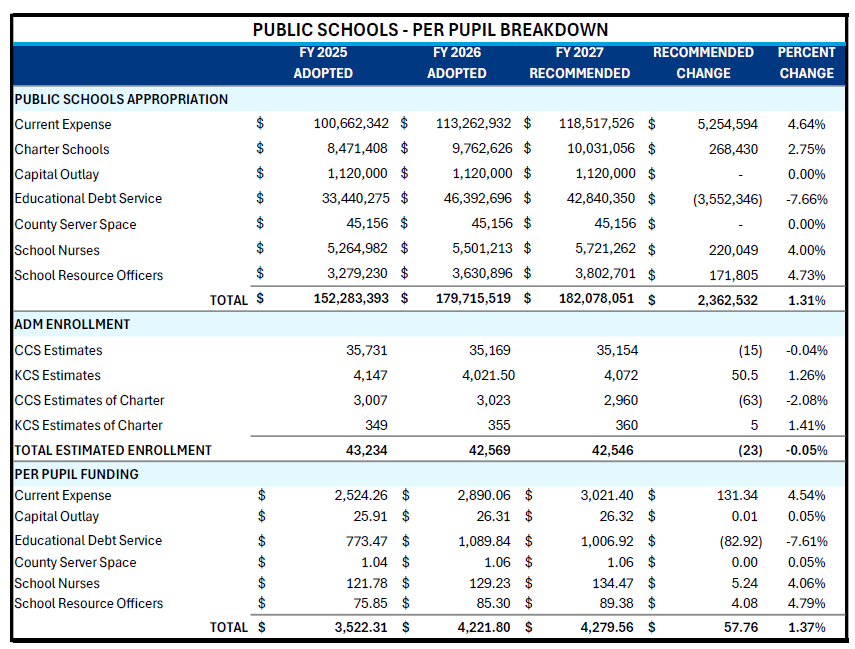Select the -0.05% enrollment percent change
This screenshot has height=649, width=855.
[807, 450]
